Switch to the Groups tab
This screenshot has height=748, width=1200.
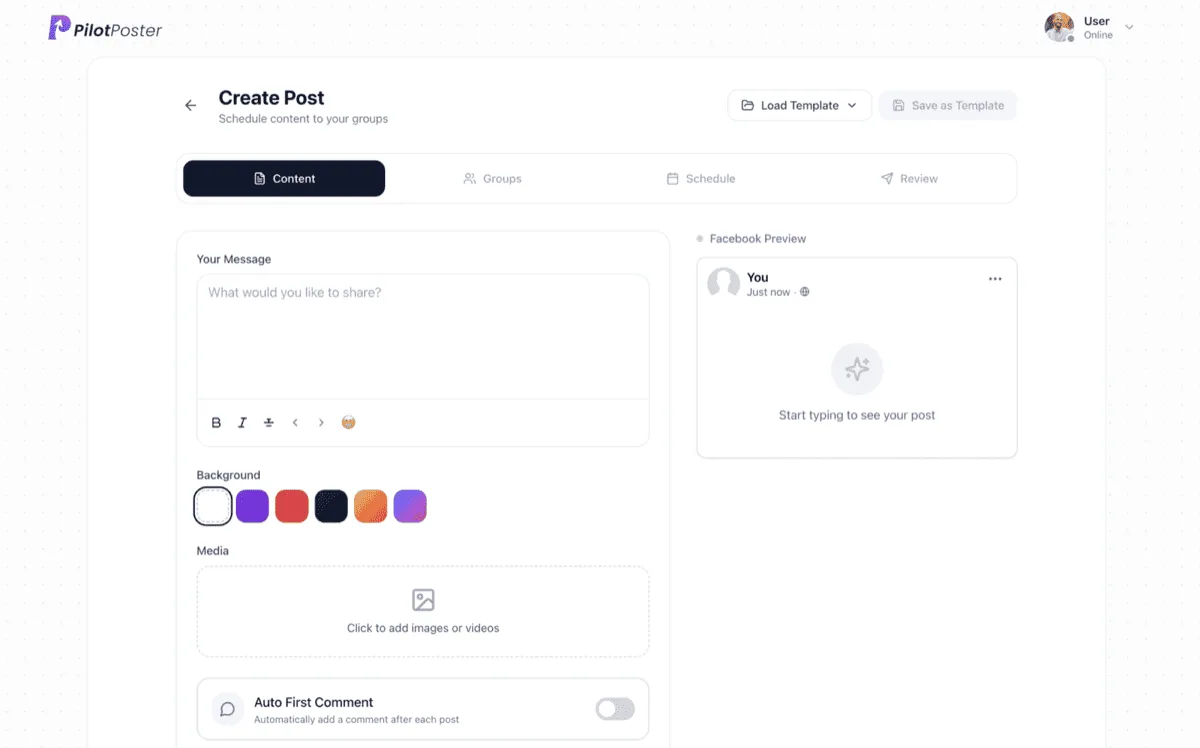tap(493, 178)
